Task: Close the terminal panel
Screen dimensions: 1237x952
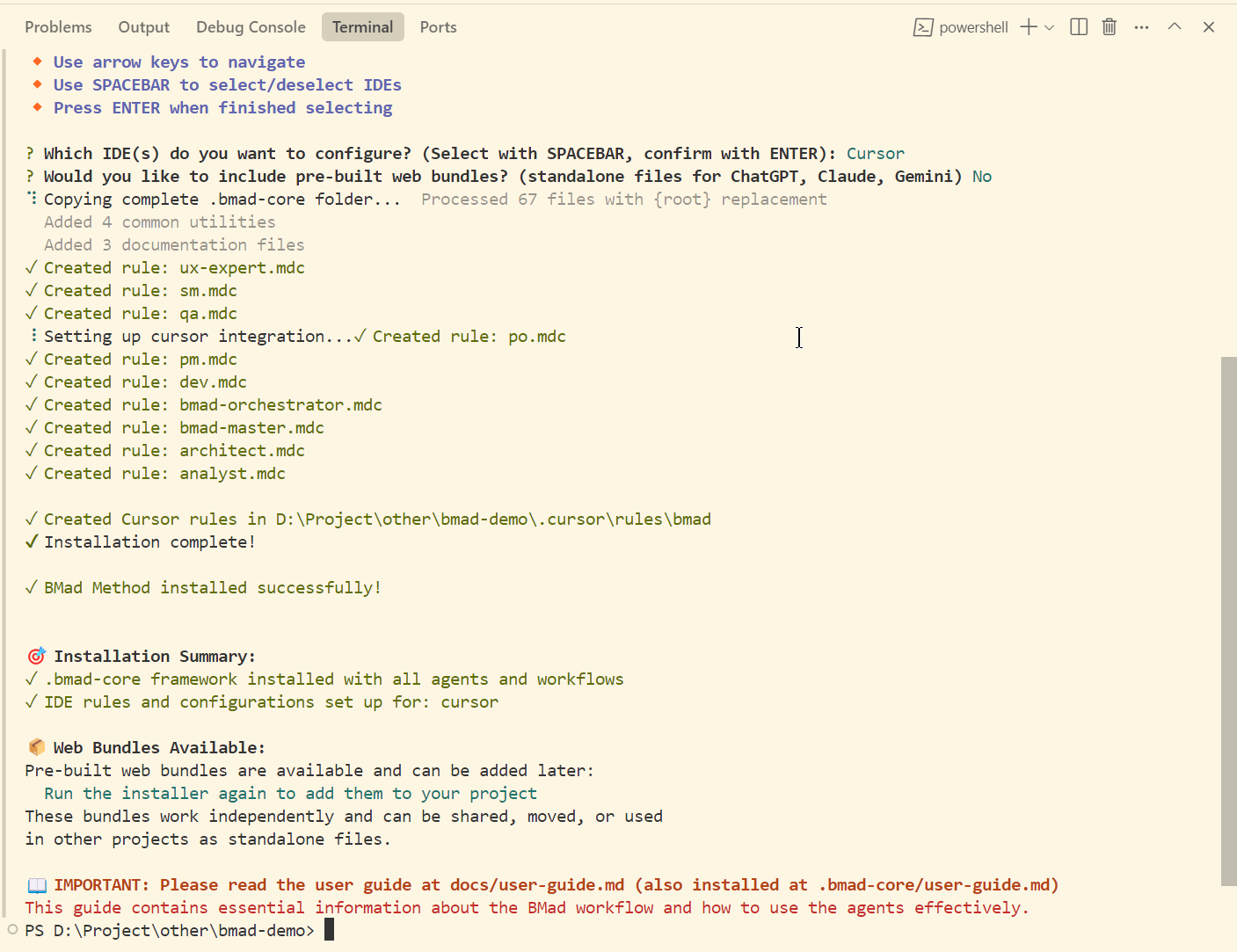Action: coord(1209,27)
